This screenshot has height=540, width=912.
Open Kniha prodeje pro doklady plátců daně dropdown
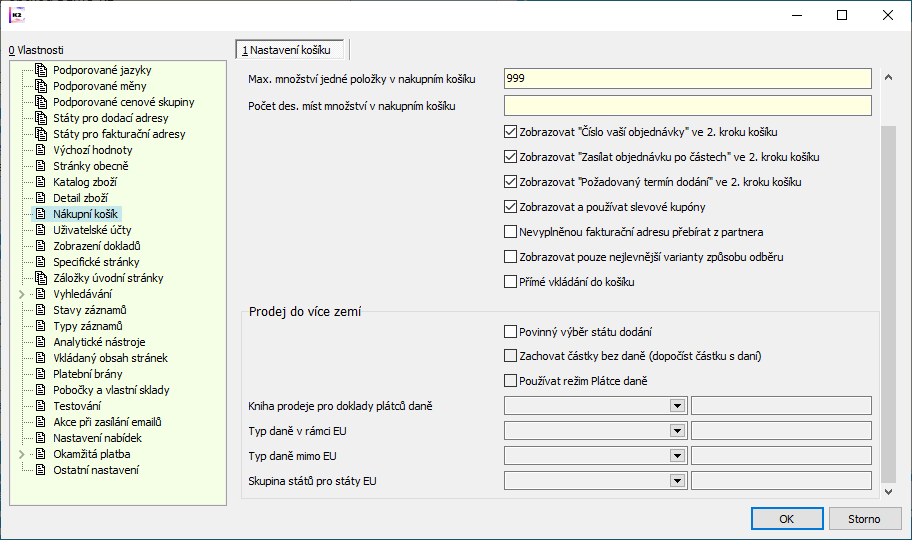point(677,406)
